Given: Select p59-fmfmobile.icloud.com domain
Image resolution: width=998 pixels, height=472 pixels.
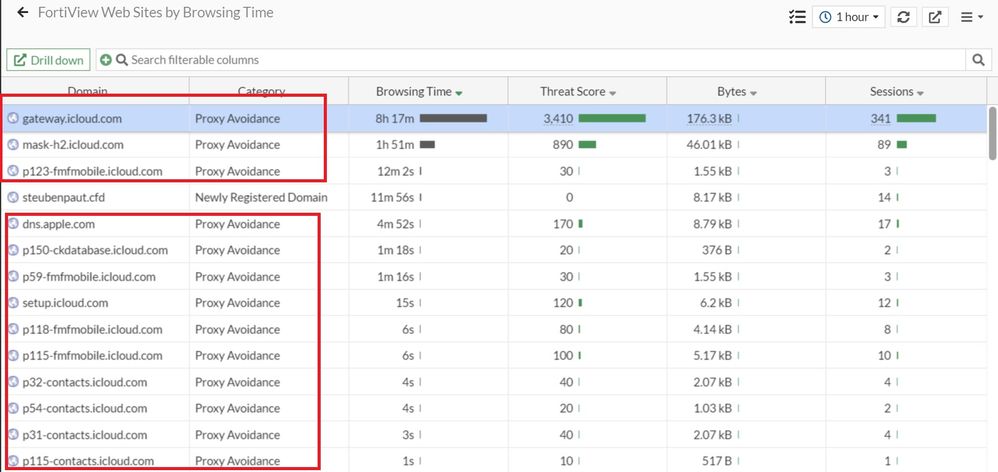Looking at the screenshot, I should pyautogui.click(x=88, y=277).
